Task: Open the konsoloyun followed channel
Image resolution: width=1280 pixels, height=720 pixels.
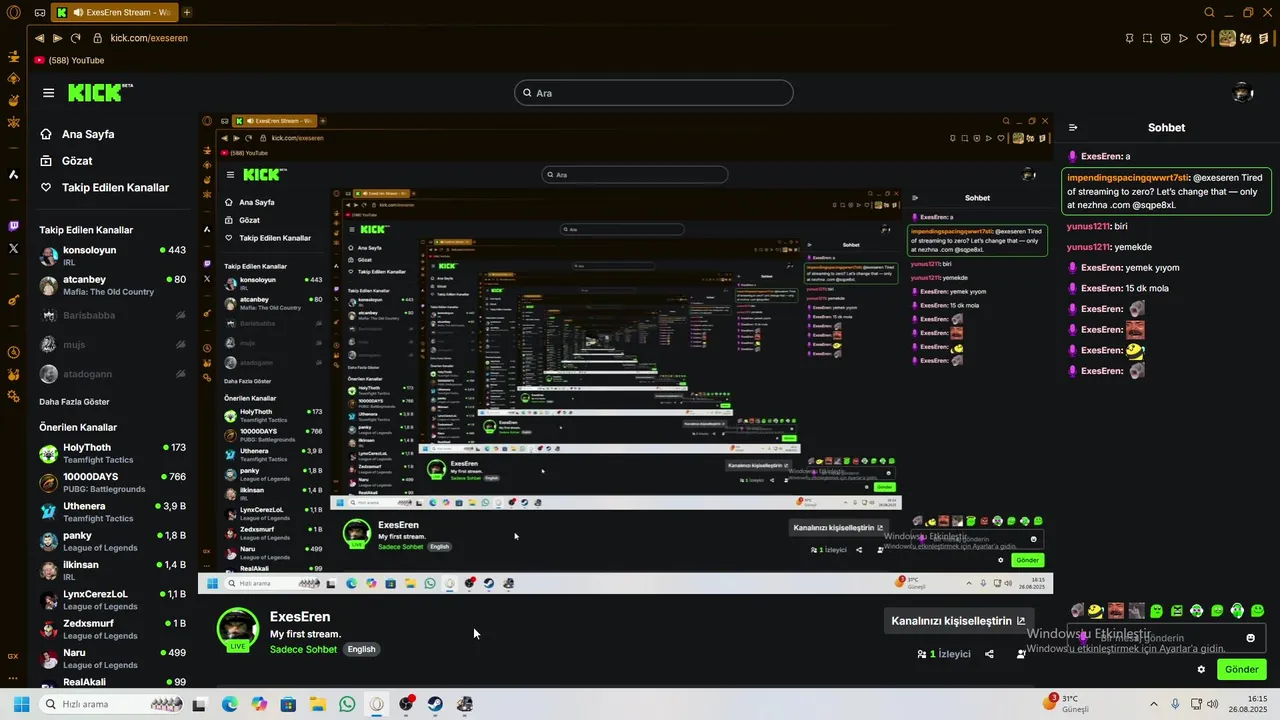Action: (x=112, y=256)
